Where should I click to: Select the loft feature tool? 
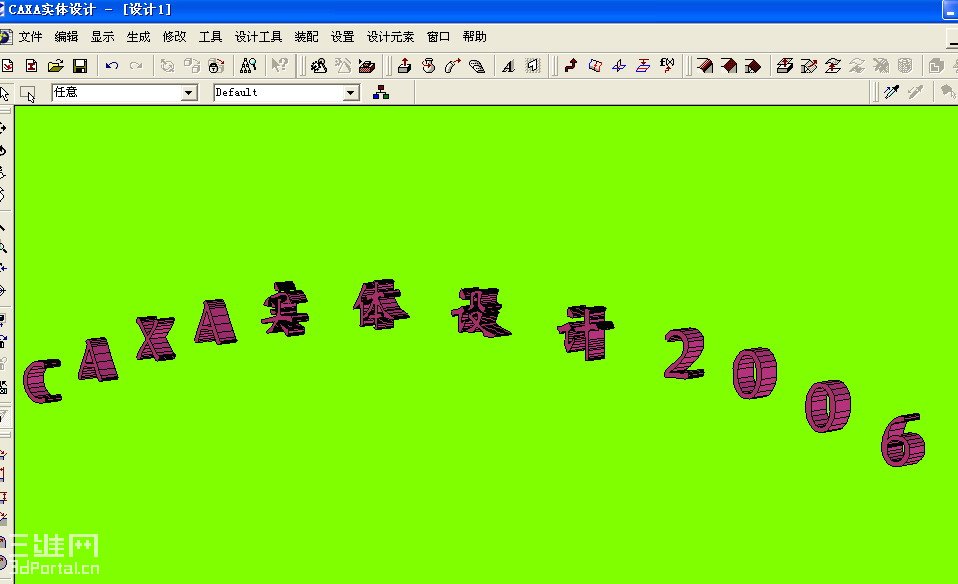[477, 65]
